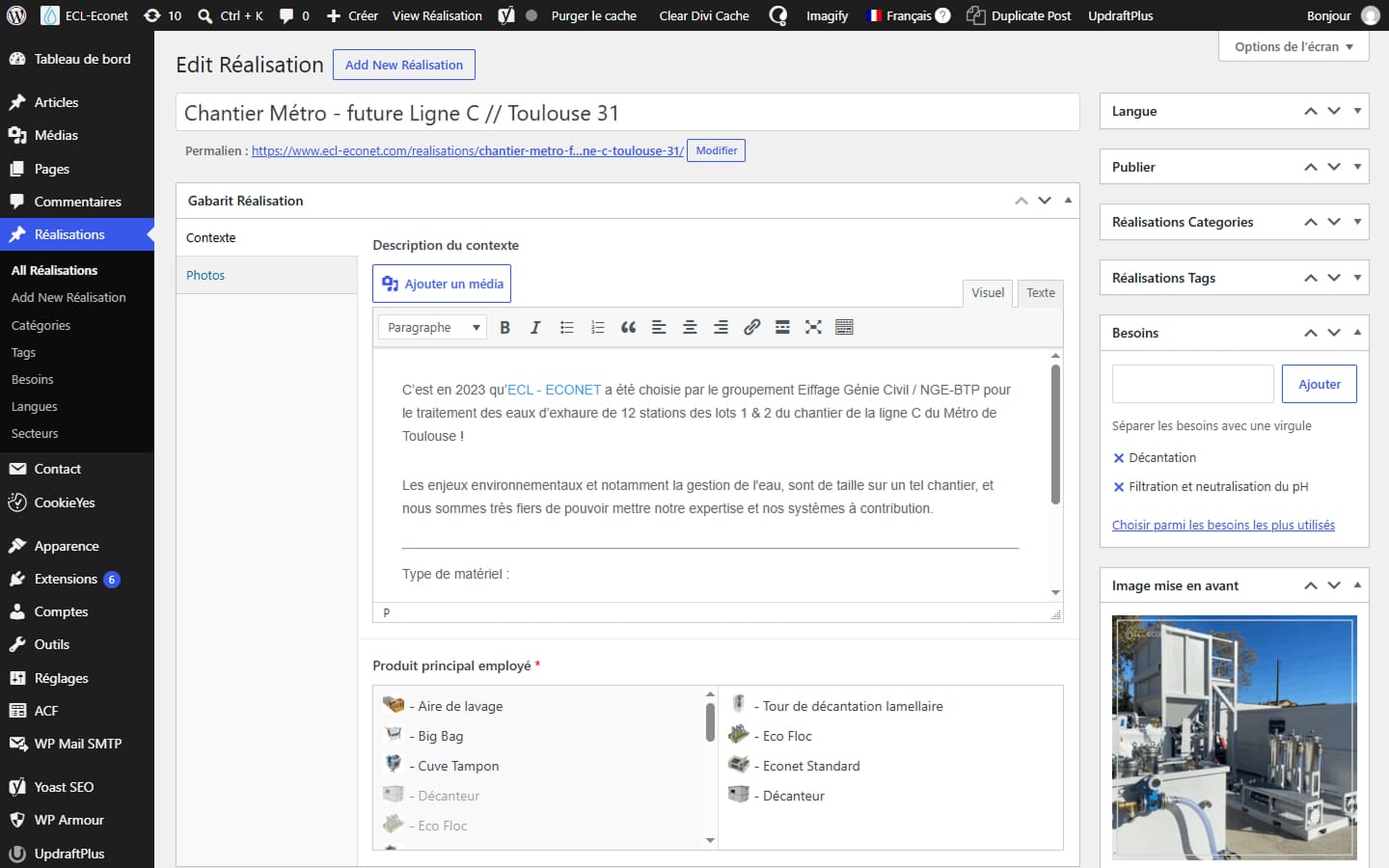Click the Add New Réalisation button
This screenshot has width=1389, height=868.
coord(404,65)
